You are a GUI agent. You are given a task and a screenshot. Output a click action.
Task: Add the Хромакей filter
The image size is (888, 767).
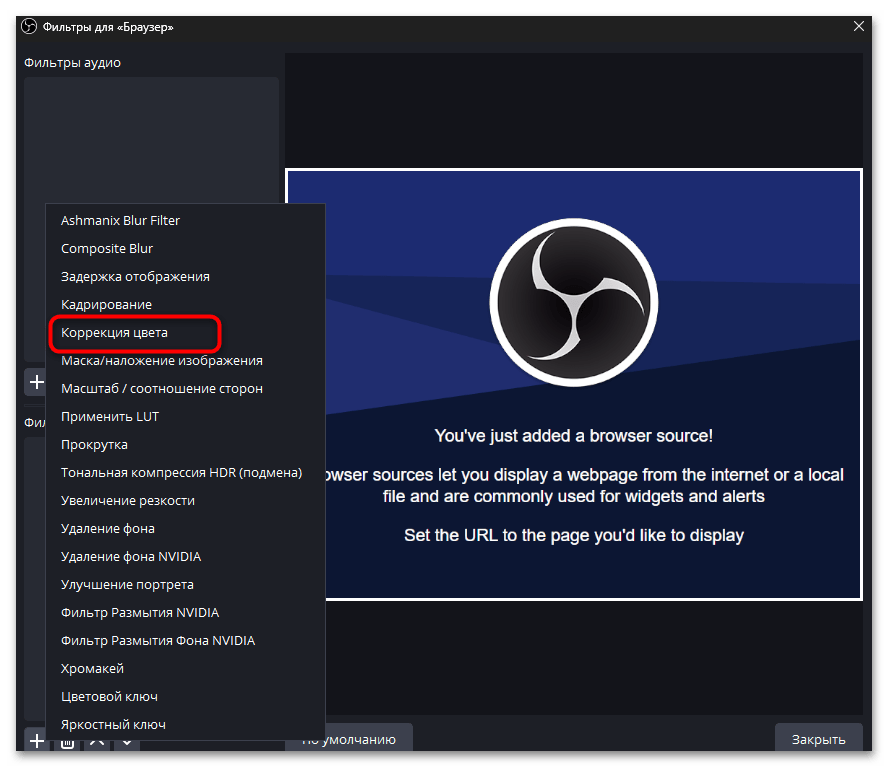pos(92,668)
